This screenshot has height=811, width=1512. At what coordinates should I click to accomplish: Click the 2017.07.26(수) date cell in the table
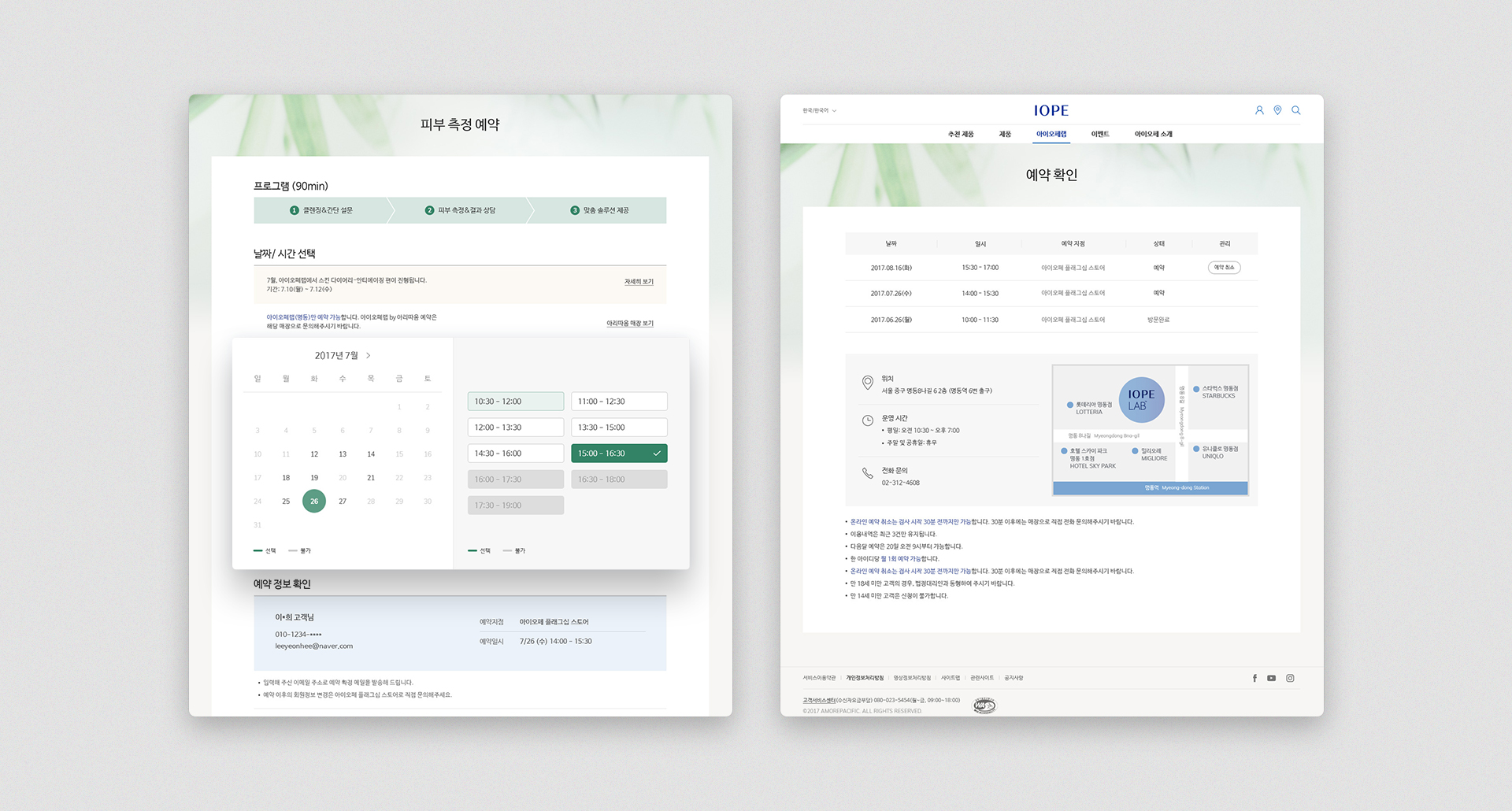point(891,294)
